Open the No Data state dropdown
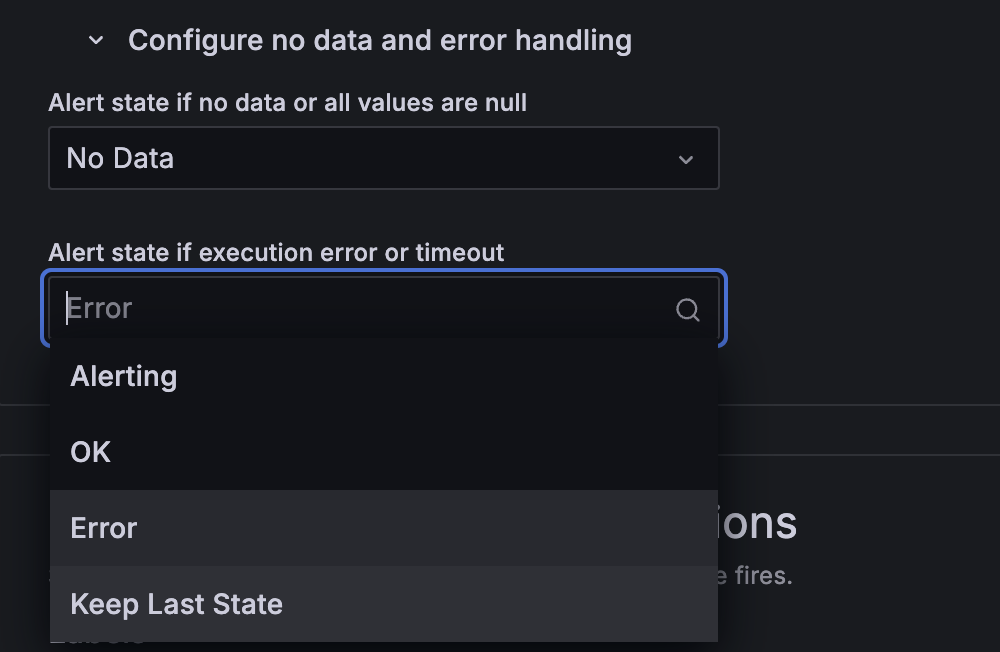The image size is (1000, 652). tap(384, 158)
